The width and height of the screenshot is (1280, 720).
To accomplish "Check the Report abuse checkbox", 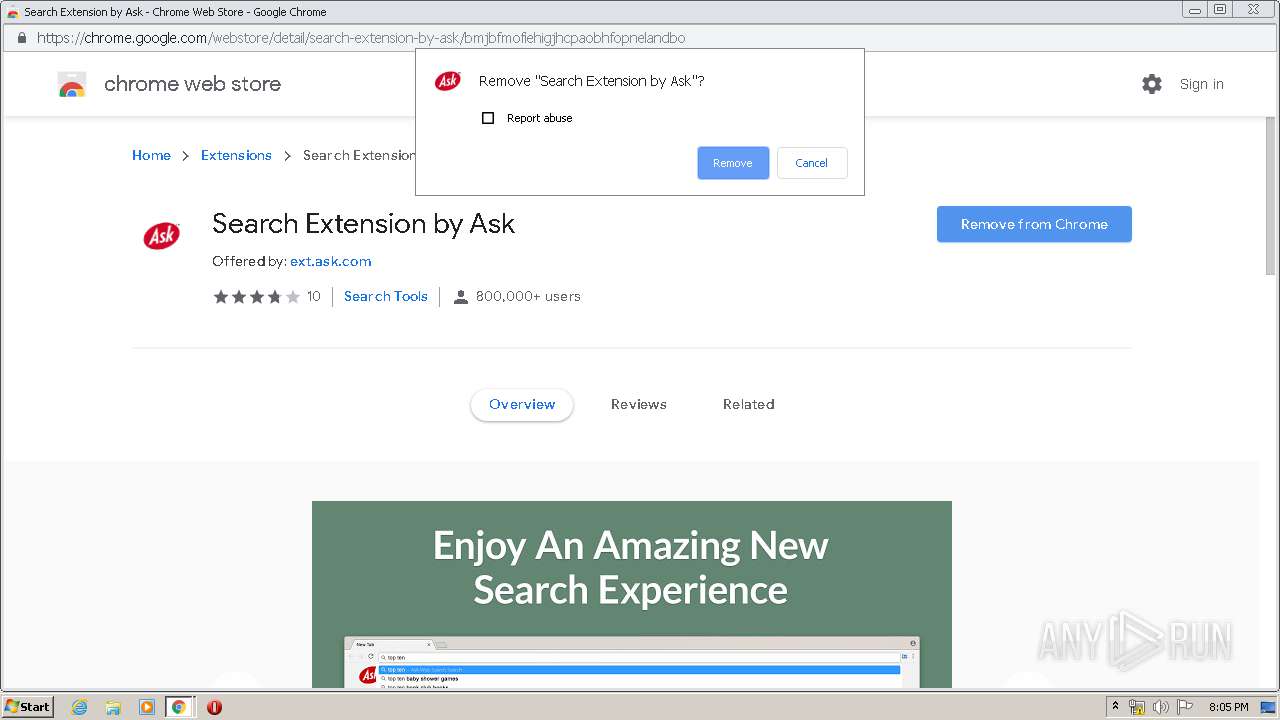I will click(x=488, y=118).
